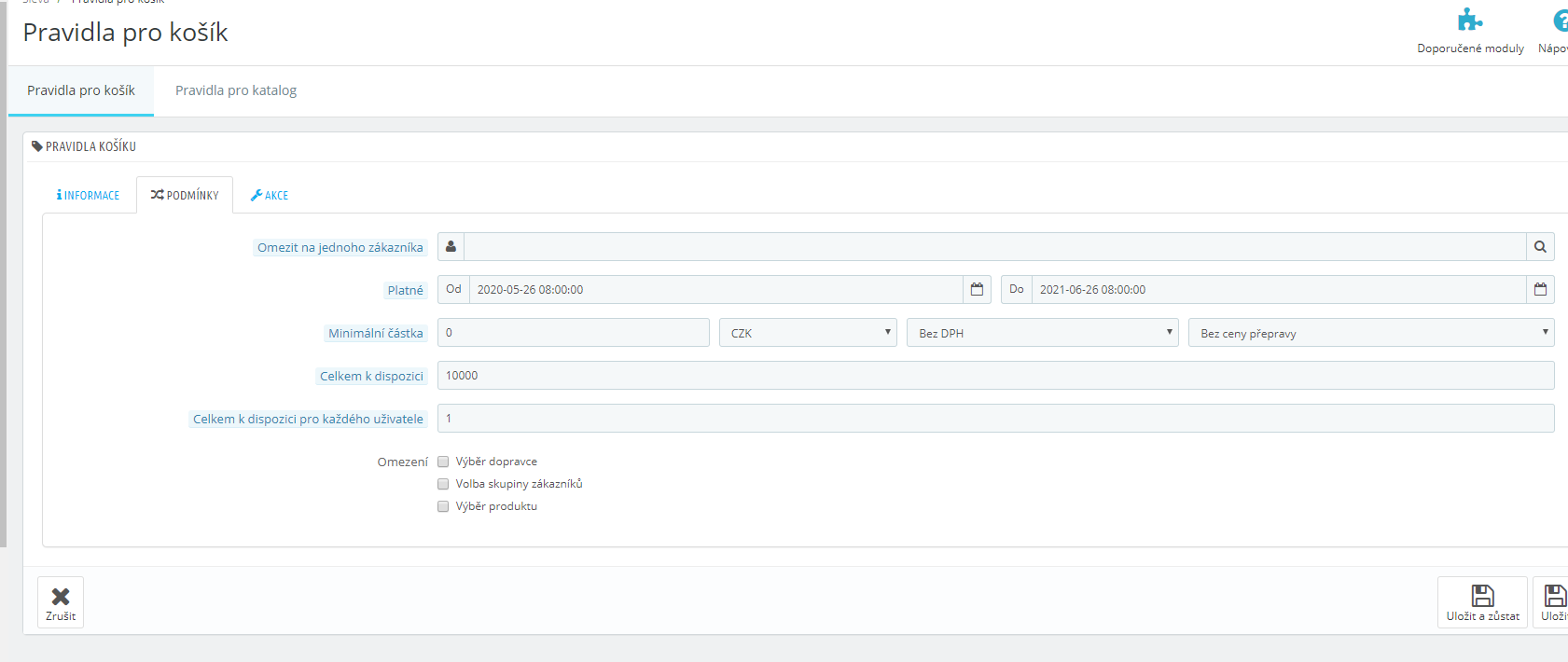The height and width of the screenshot is (662, 1568).
Task: Click the Platné label
Action: click(x=406, y=290)
